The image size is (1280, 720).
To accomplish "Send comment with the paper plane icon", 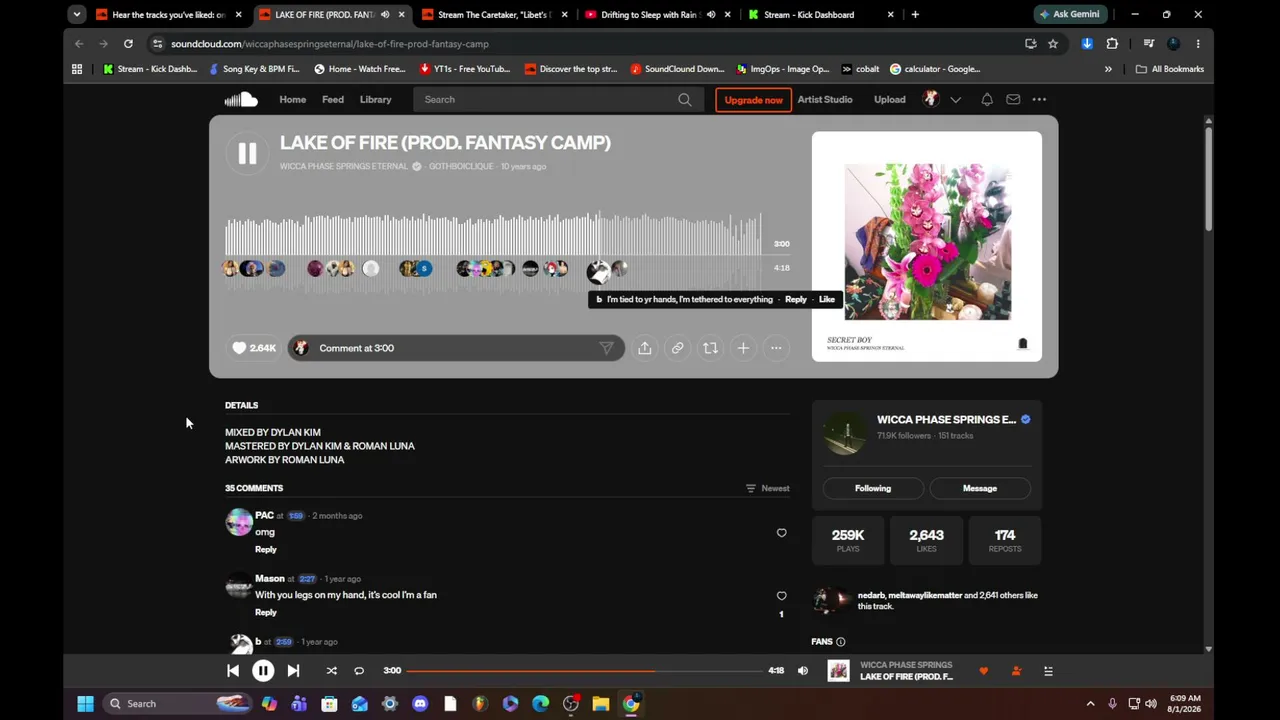I will pos(606,348).
